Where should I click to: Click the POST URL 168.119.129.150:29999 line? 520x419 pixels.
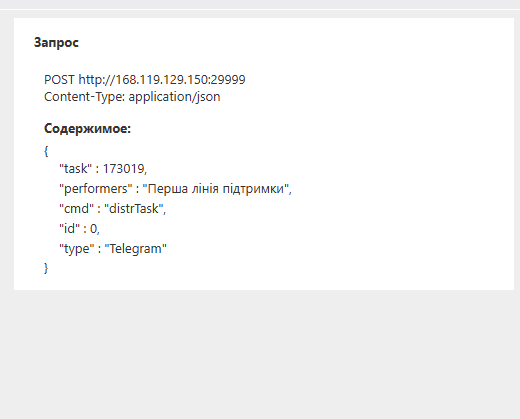[145, 80]
